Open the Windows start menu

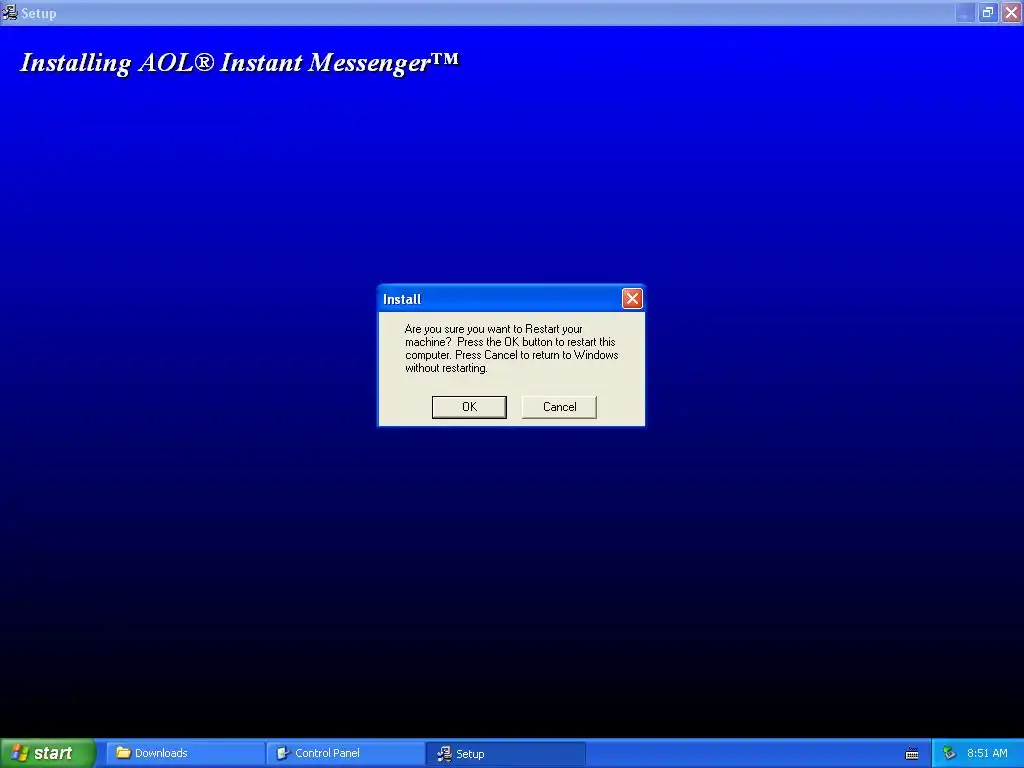point(47,753)
